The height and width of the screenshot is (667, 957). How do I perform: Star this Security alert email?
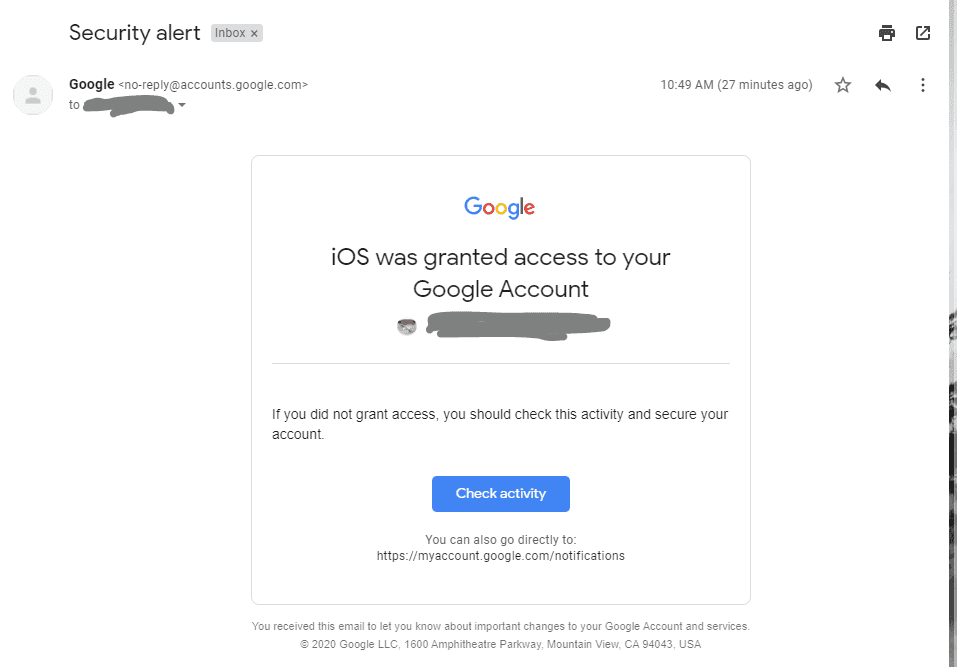(x=843, y=85)
